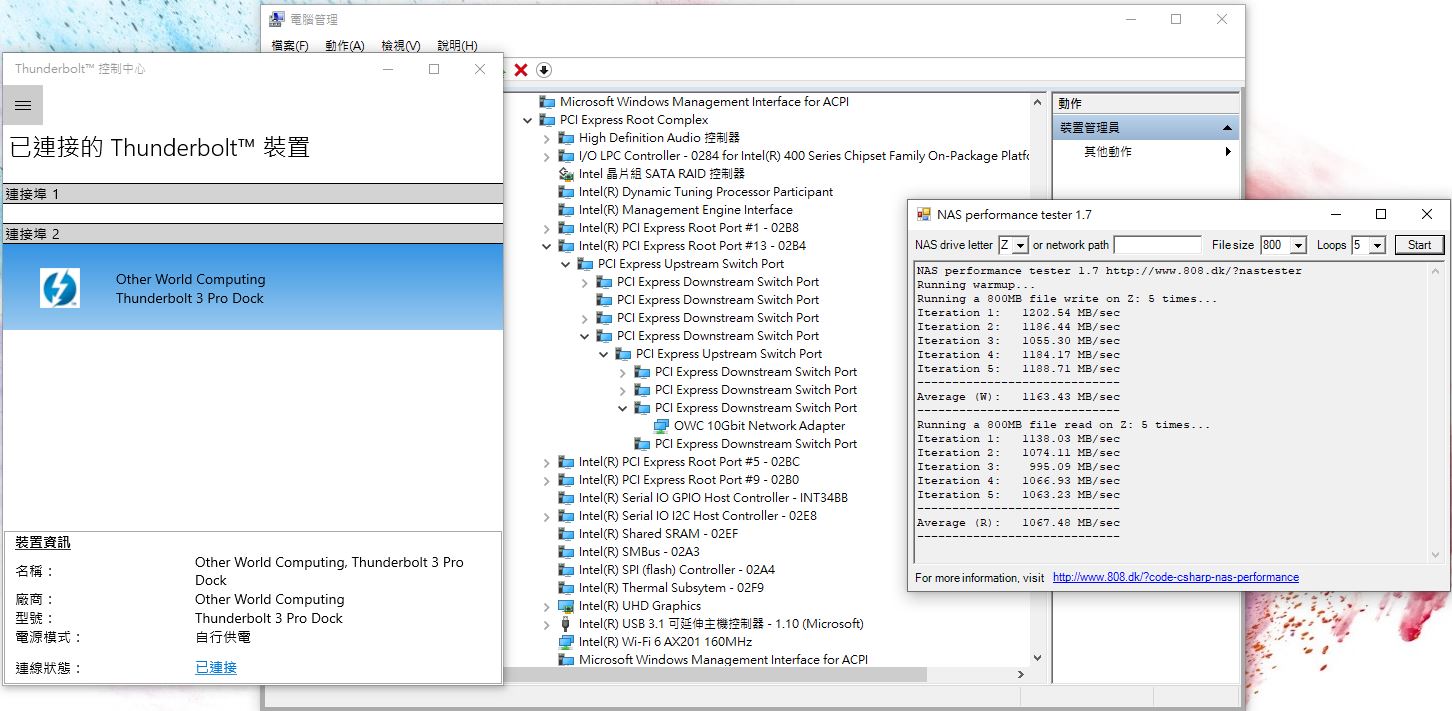Click the Average (R) 1067.48 MB/sec line

(1018, 523)
